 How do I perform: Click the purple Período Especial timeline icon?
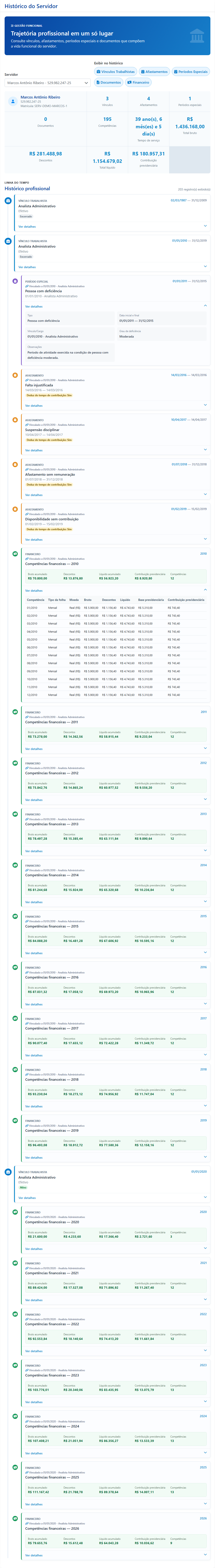pos(15,281)
